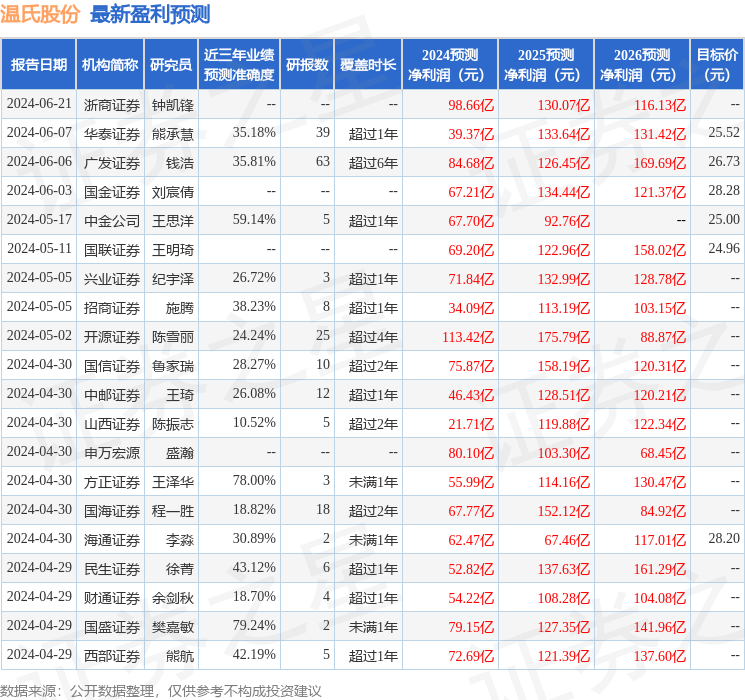Viewport: 745px width, 700px height.
Task: Click the 21.71亿 profit value
Action: coord(471,423)
